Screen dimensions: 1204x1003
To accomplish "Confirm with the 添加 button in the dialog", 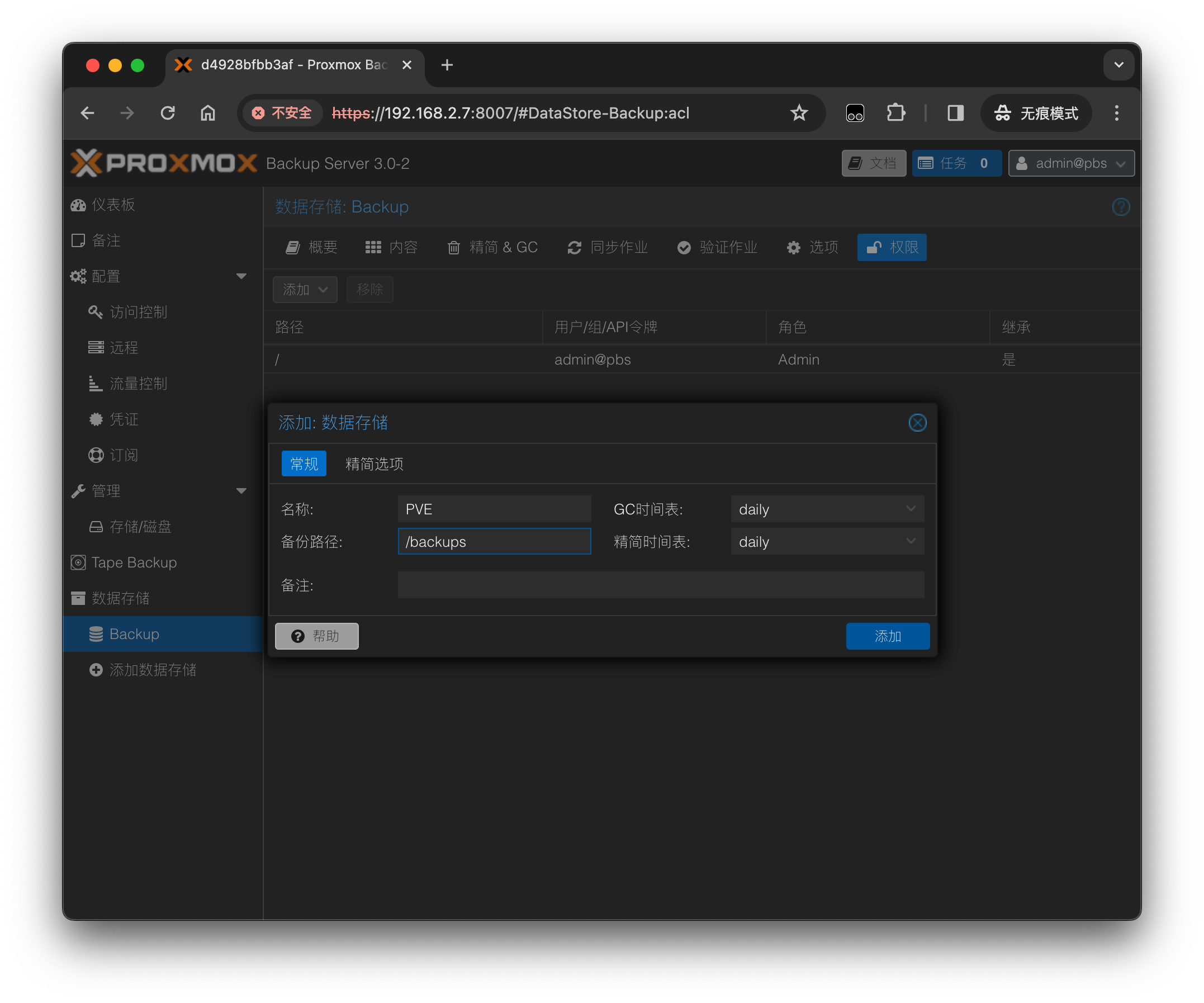I will coord(888,636).
